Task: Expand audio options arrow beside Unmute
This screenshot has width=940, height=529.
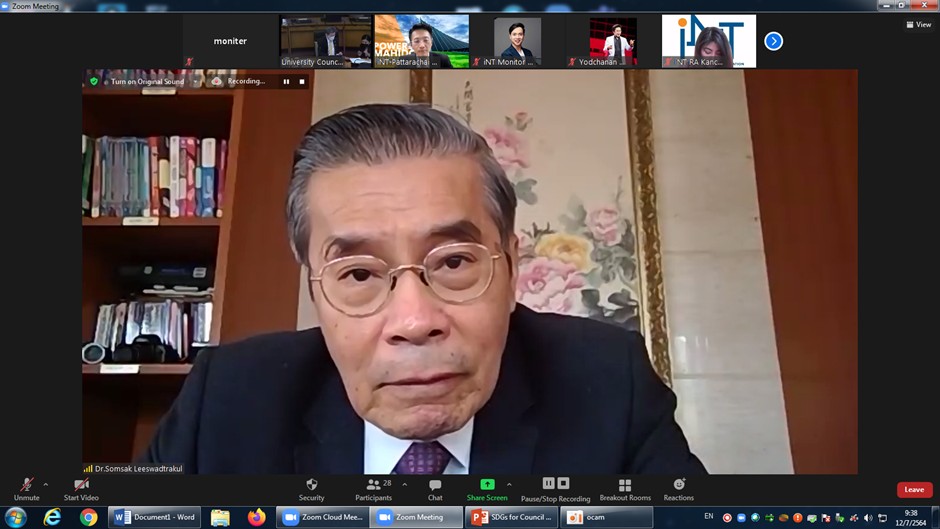Action: pos(46,484)
